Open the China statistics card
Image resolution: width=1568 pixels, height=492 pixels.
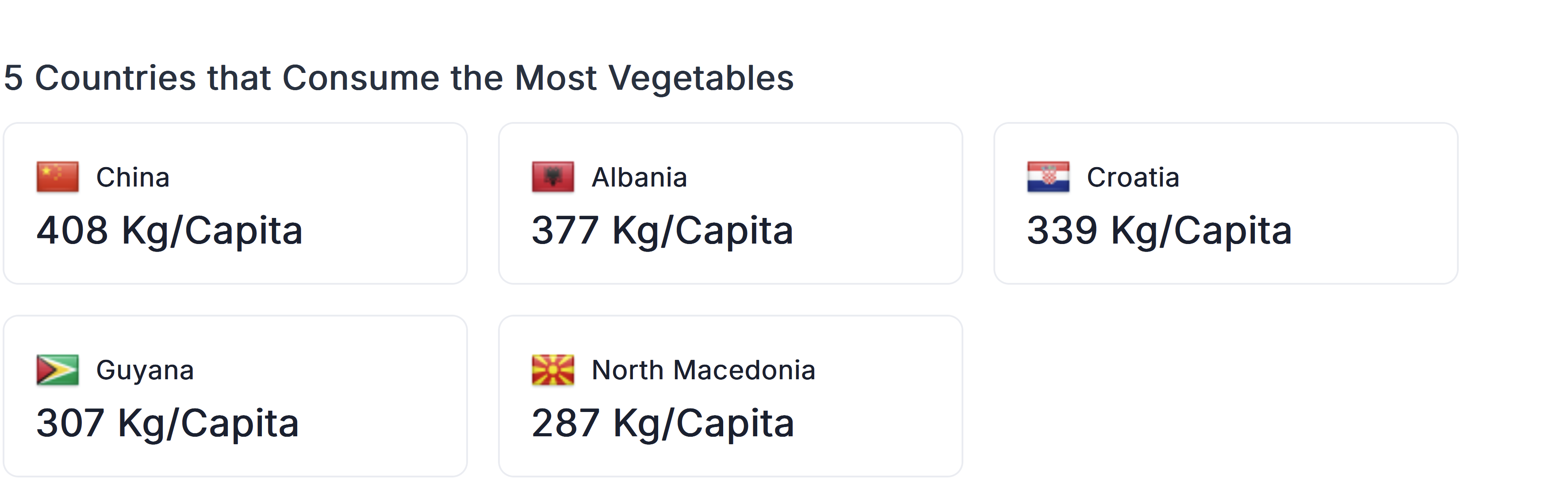(x=235, y=203)
